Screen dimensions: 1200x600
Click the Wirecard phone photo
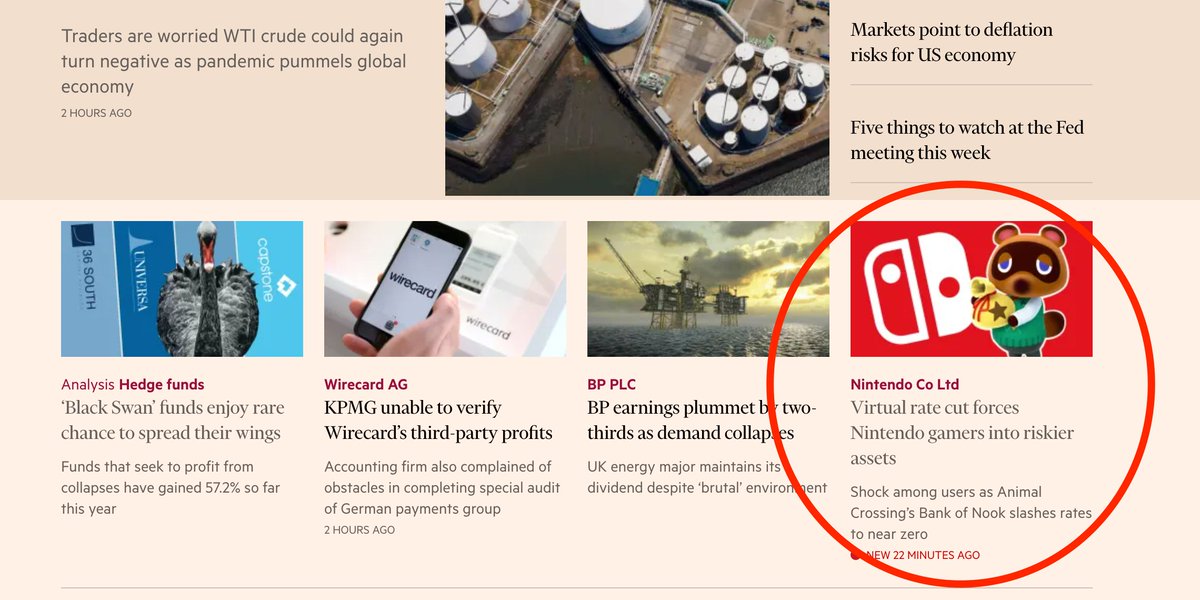[x=445, y=289]
